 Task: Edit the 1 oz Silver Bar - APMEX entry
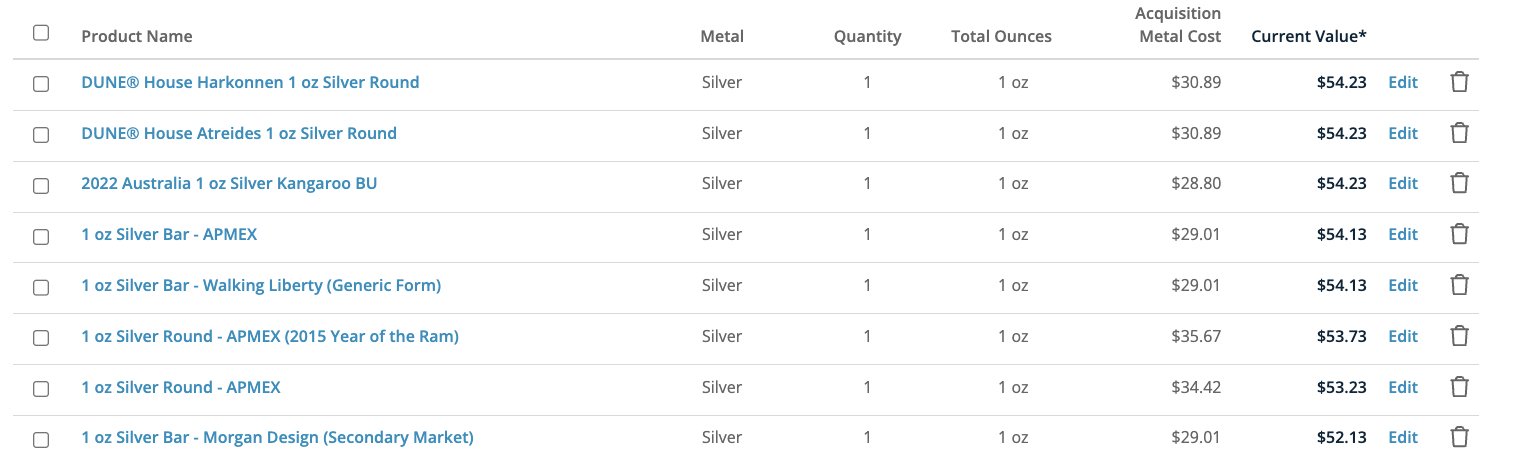(1403, 234)
